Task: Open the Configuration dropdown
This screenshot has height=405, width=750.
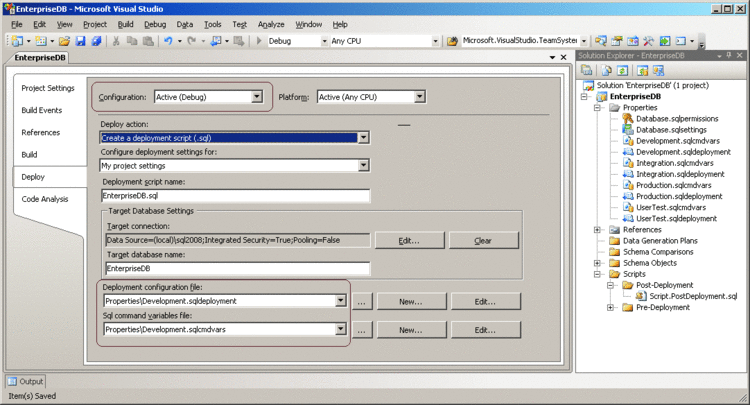Action: pos(257,97)
